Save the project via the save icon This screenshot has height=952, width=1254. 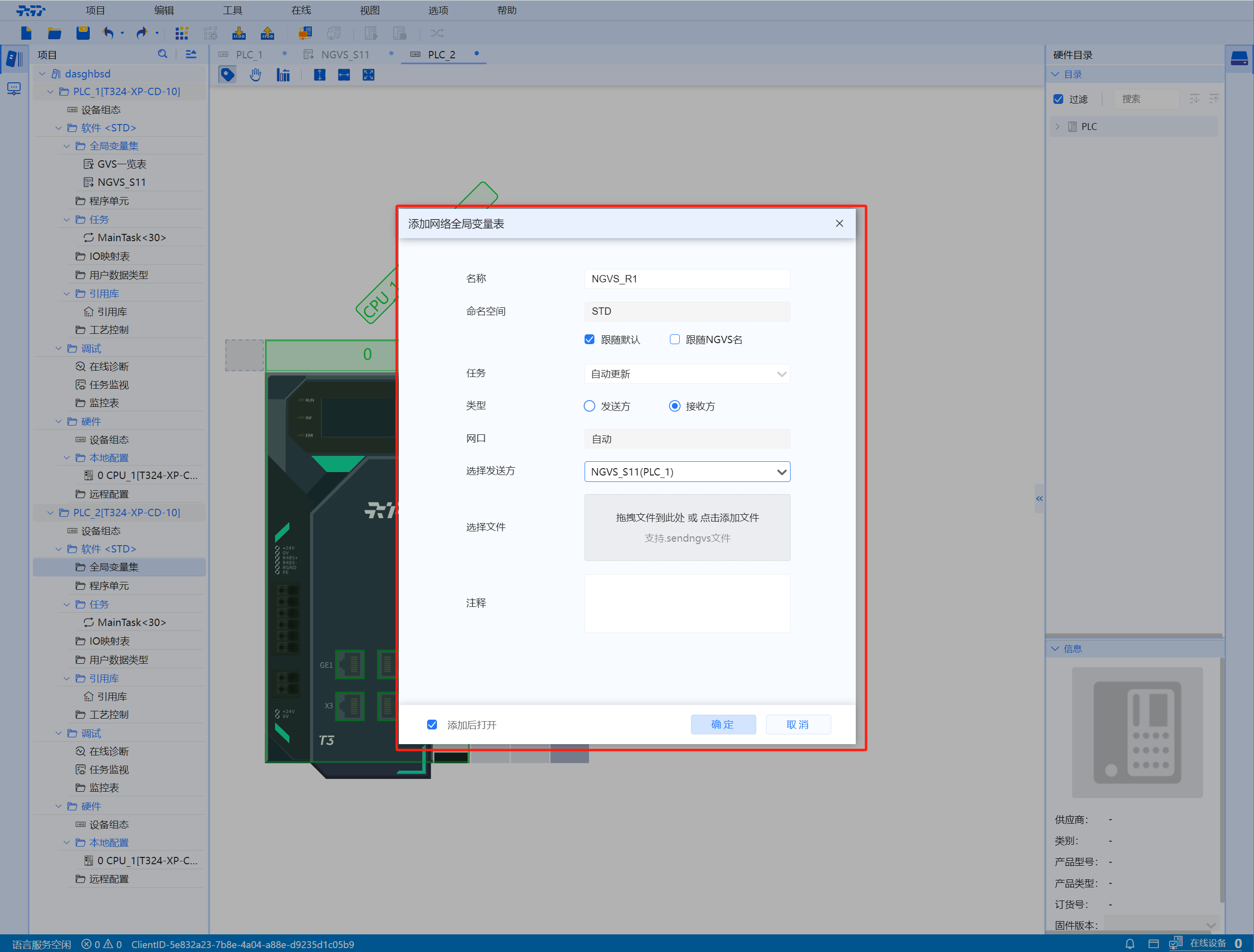(x=82, y=32)
